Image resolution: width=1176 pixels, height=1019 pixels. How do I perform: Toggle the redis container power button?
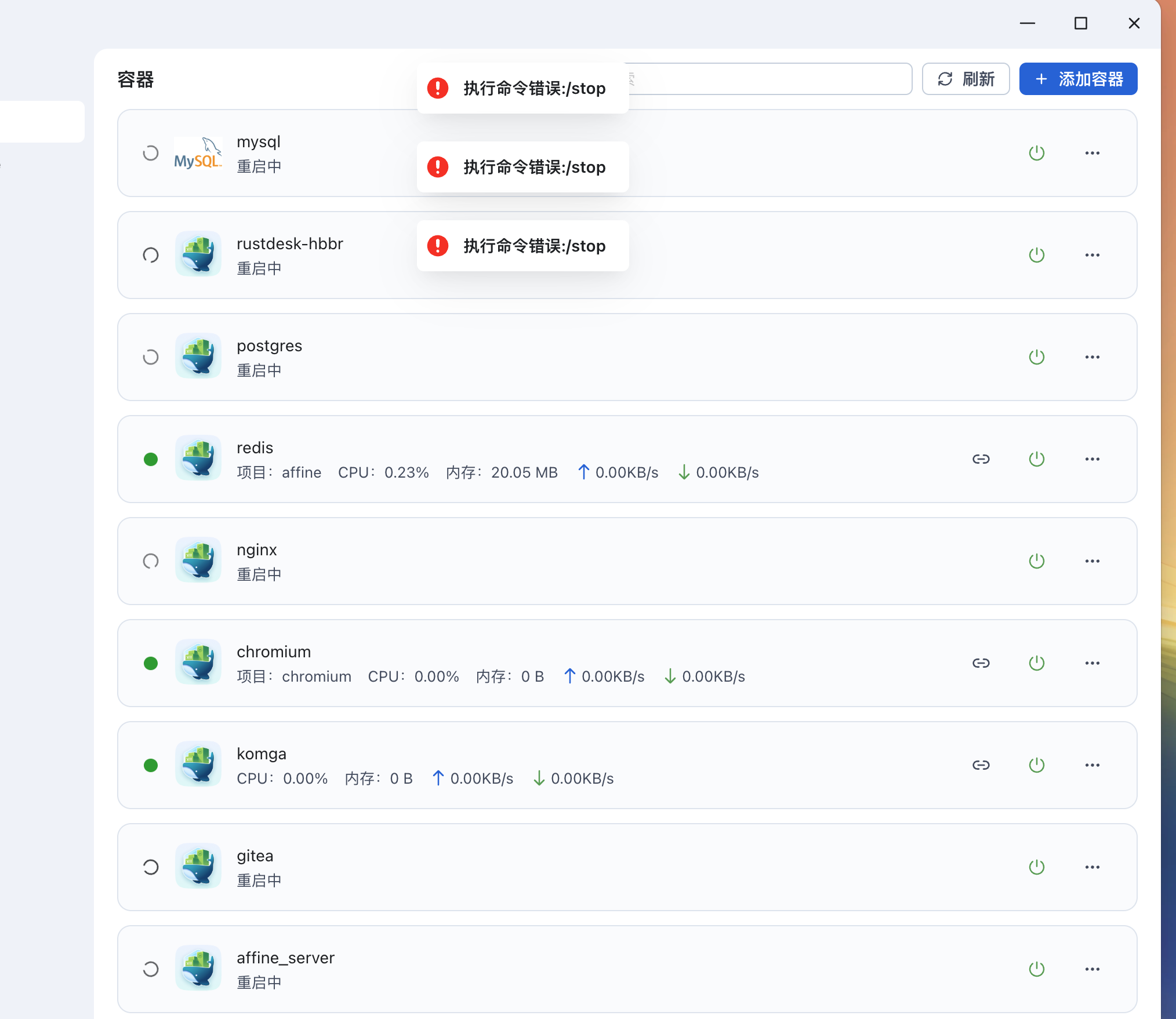(x=1036, y=459)
